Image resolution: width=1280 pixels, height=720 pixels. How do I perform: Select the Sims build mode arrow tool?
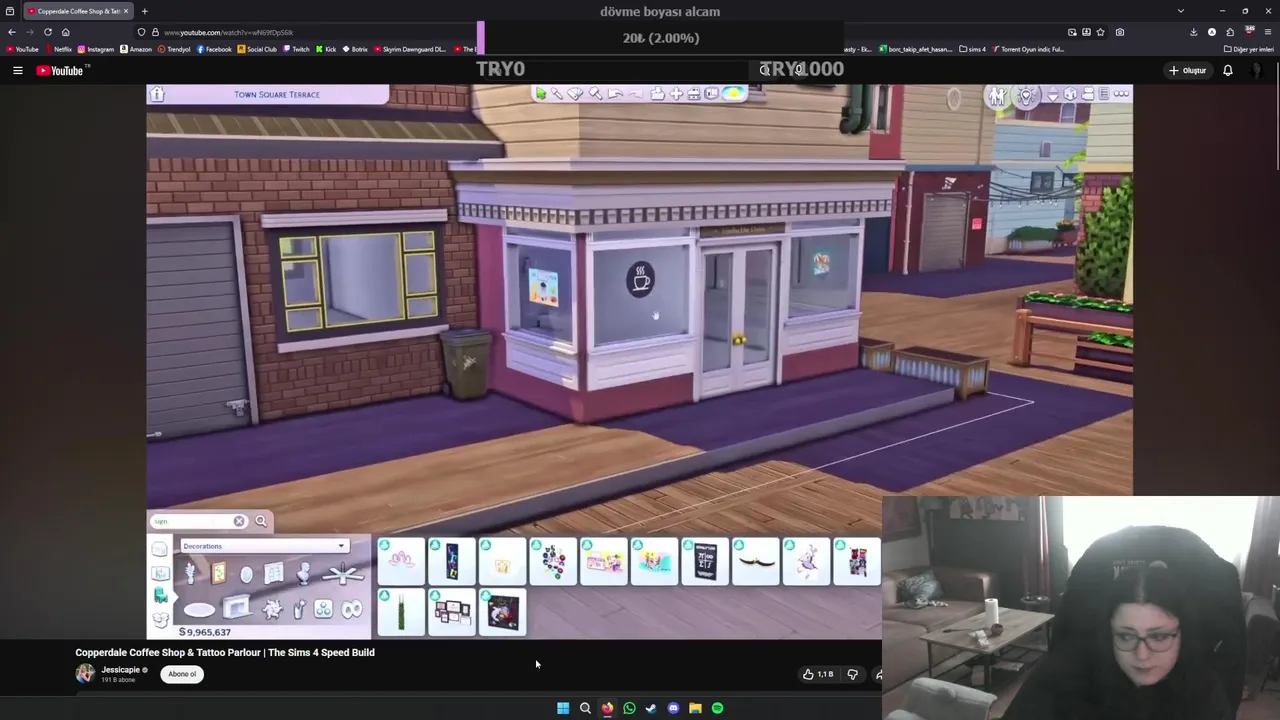541,93
